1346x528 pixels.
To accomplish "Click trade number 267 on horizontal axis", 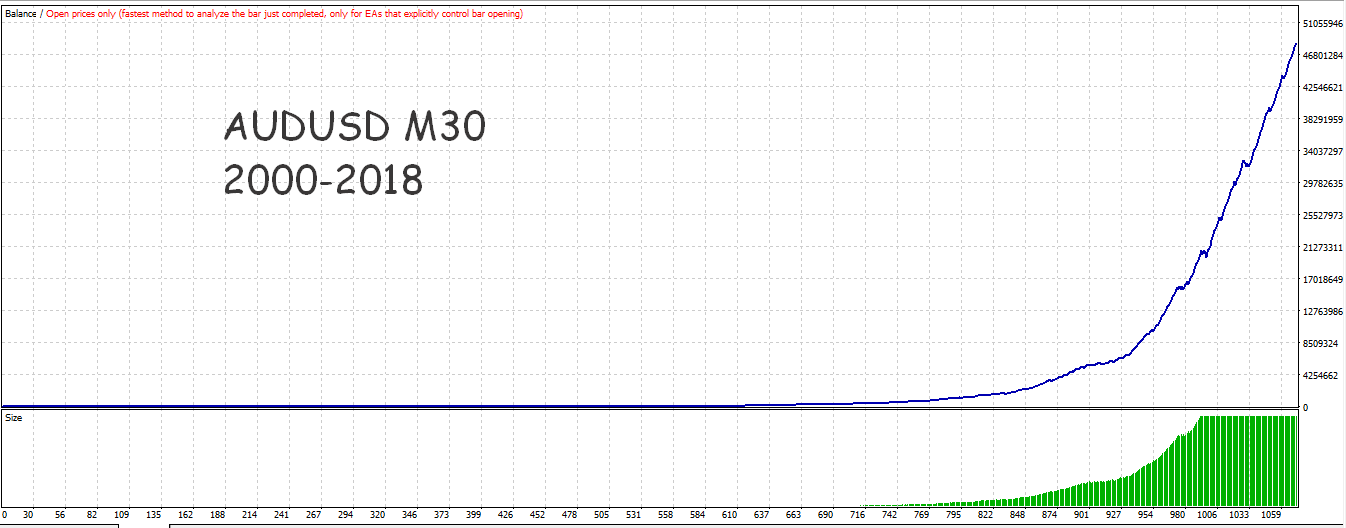I will pos(315,515).
